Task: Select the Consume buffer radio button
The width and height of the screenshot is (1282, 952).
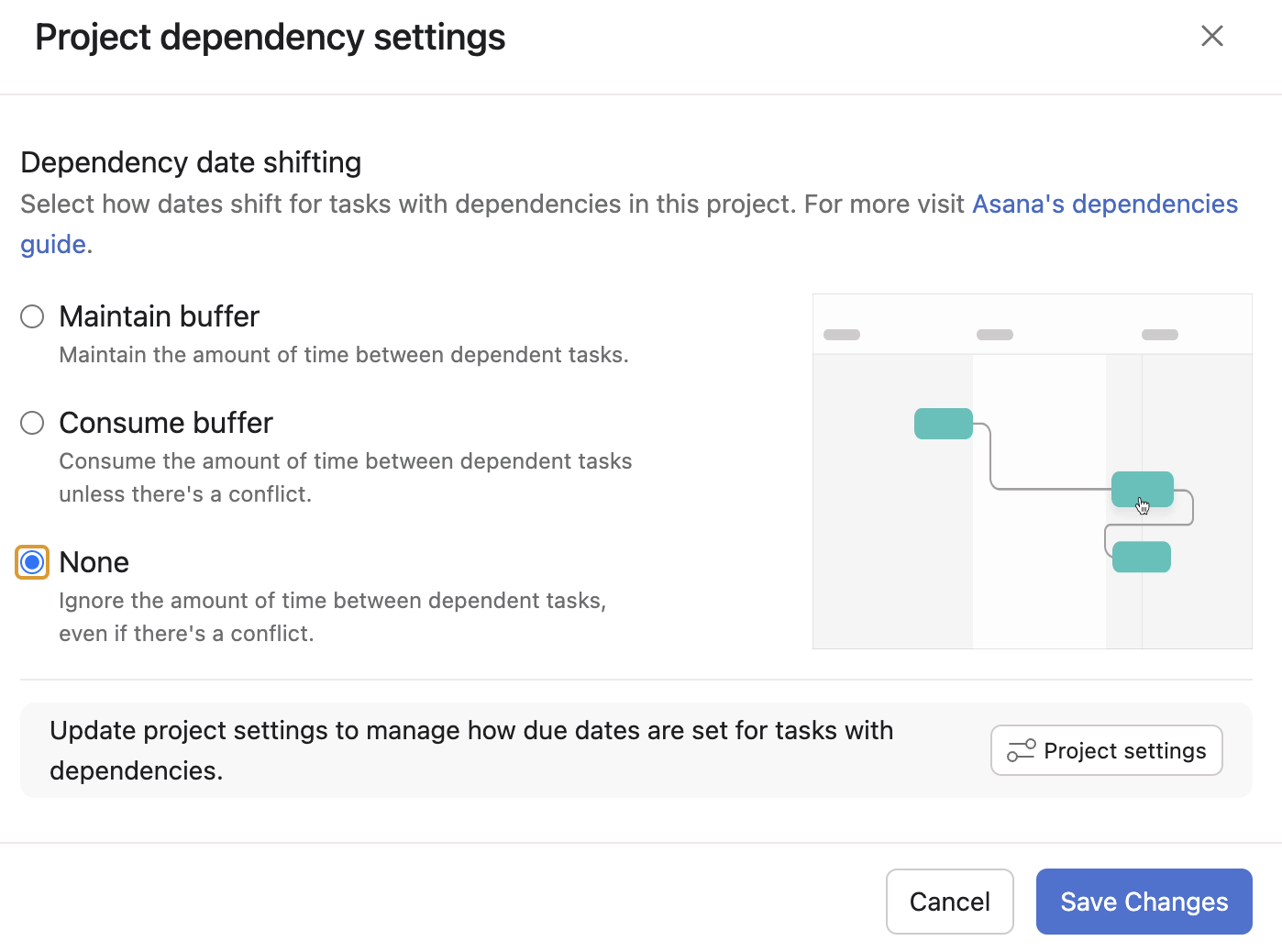Action: coord(32,423)
